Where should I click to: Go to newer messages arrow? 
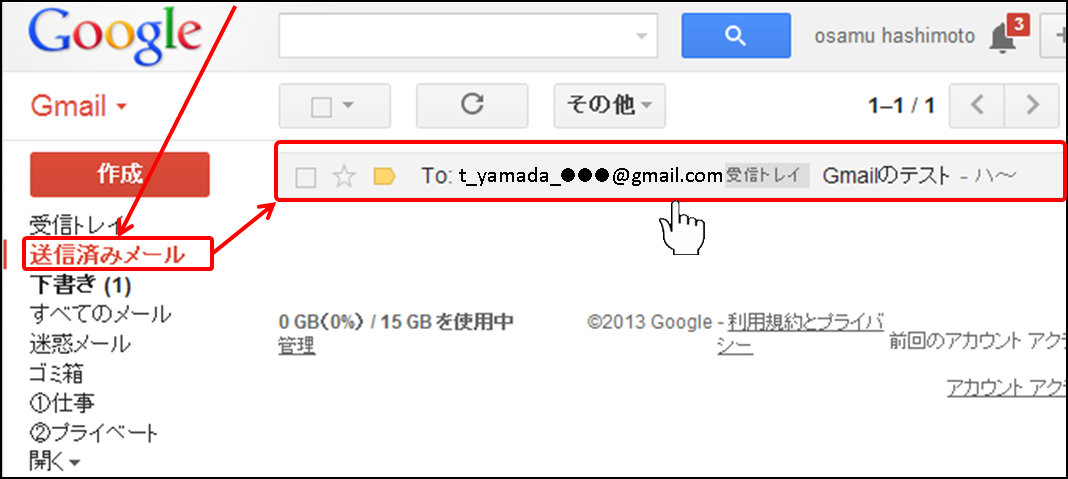pos(978,106)
